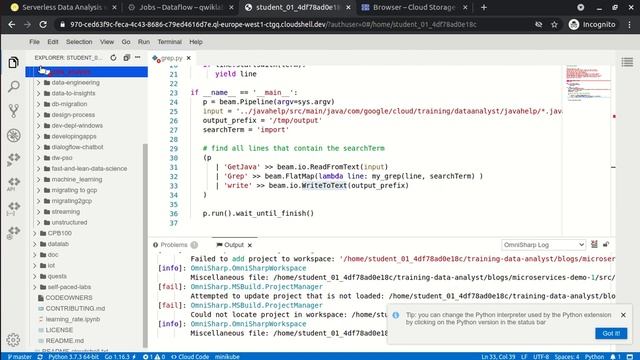Open the README.md file
Screen dimensions: 640x360
[64, 340]
